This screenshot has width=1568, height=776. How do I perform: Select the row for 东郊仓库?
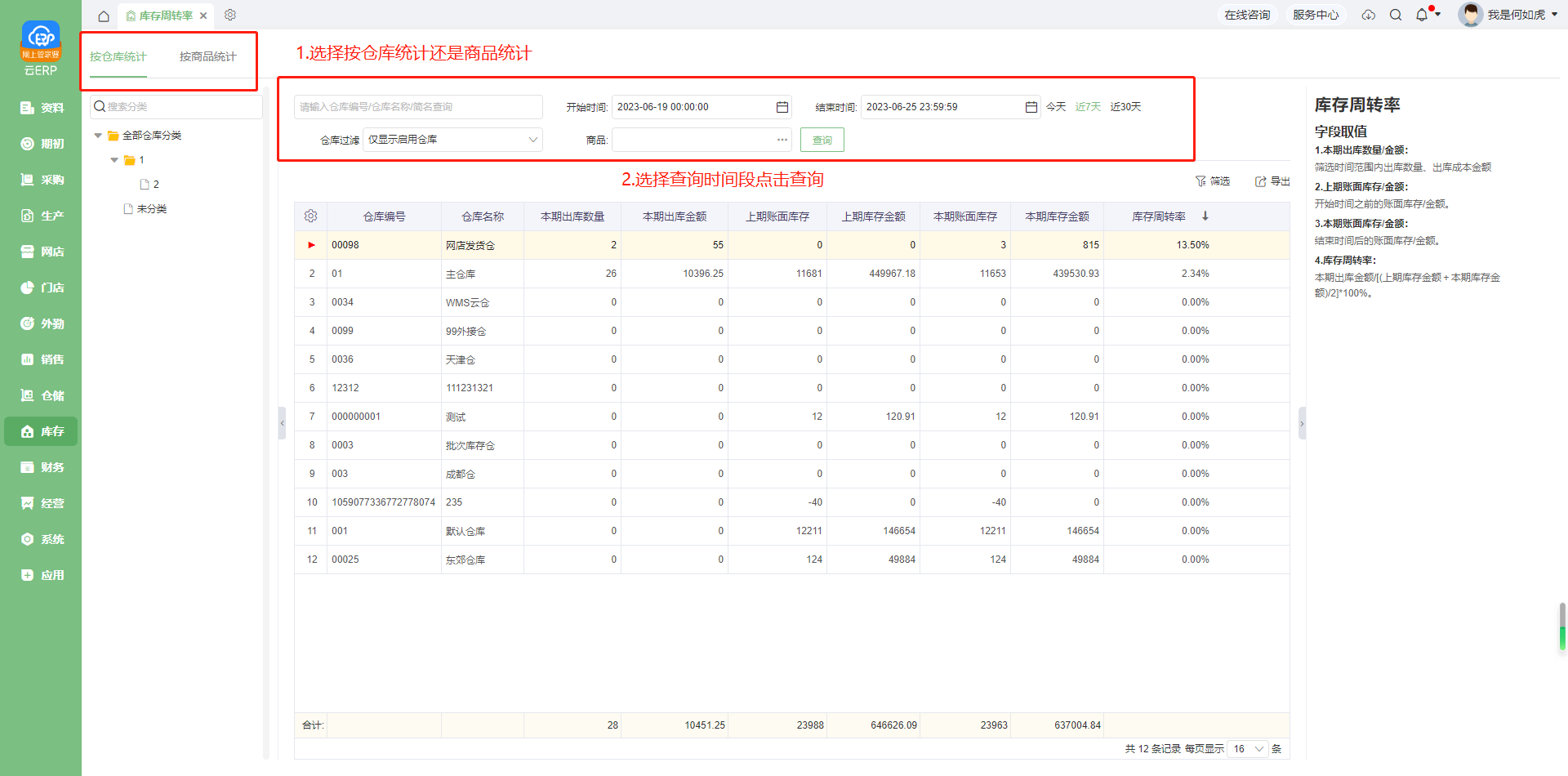pos(792,560)
